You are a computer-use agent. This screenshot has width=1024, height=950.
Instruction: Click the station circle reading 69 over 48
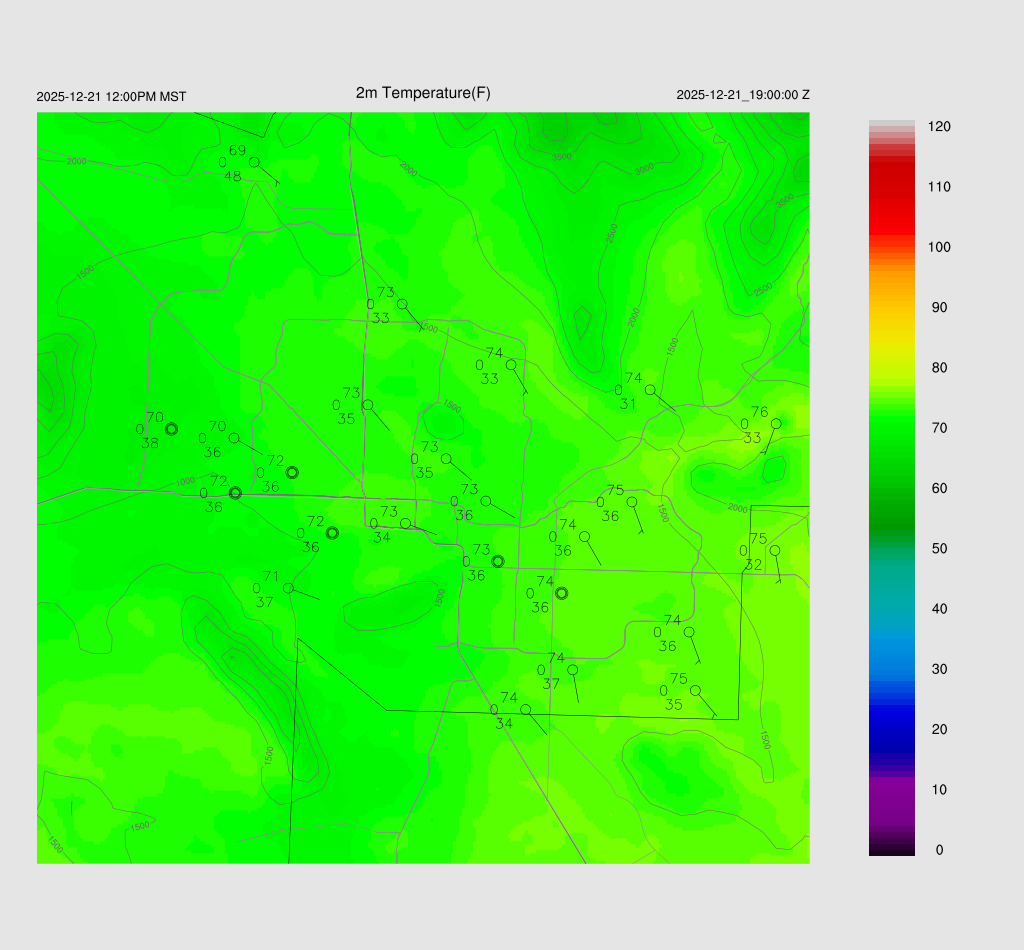point(254,161)
